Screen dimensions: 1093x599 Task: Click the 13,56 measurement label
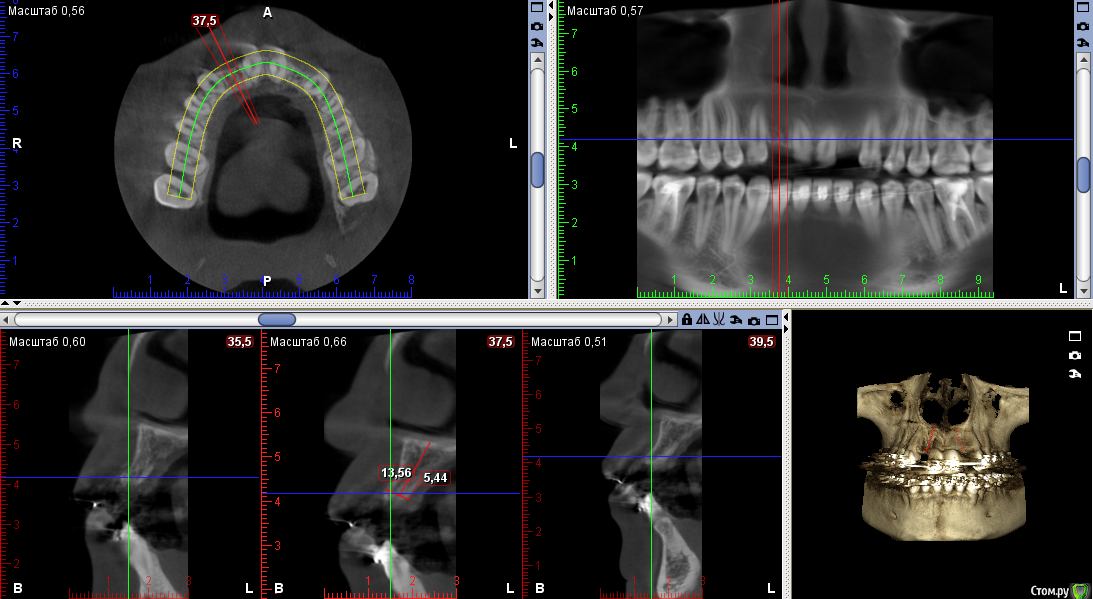[x=396, y=473]
